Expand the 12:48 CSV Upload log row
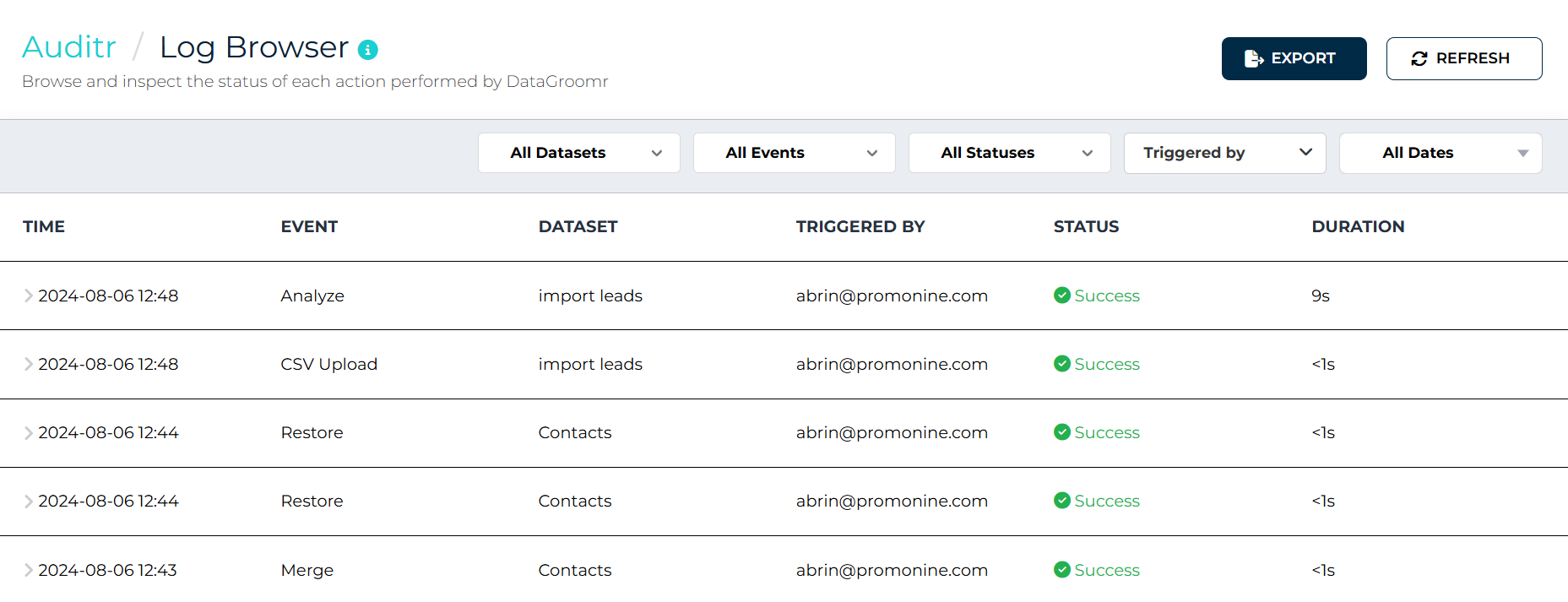The height and width of the screenshot is (602, 1568). coord(29,364)
